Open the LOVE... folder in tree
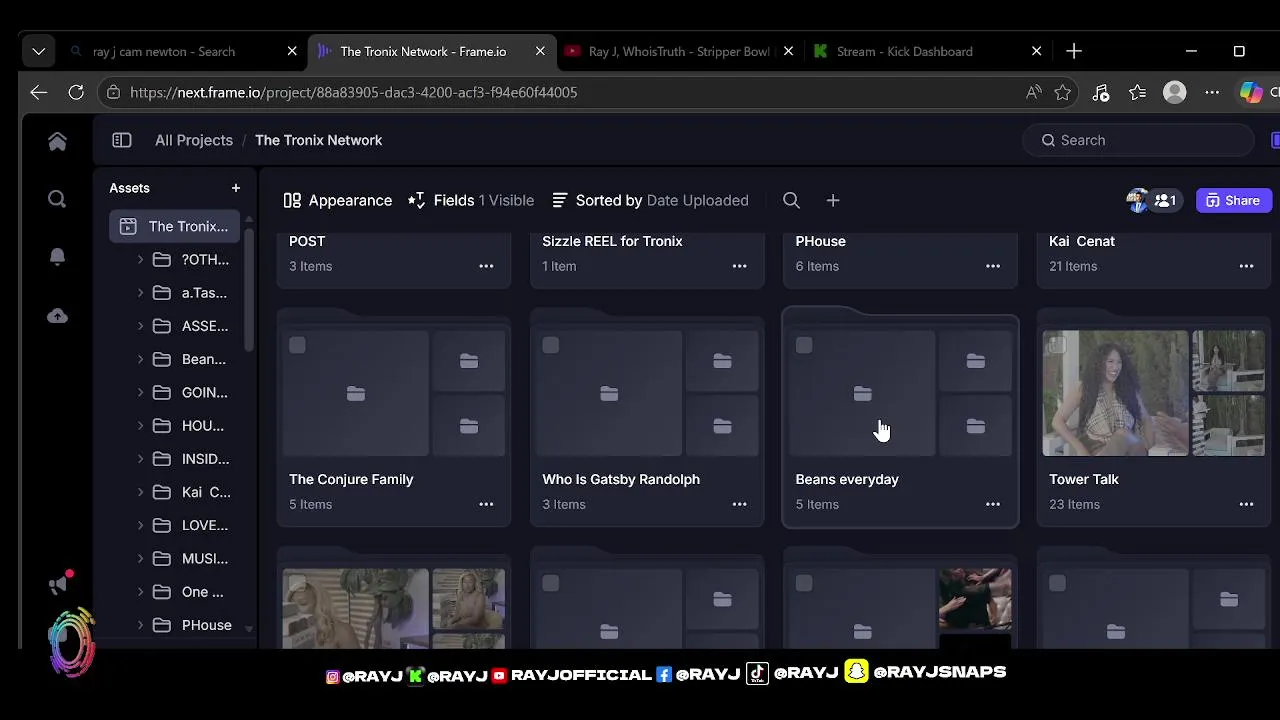This screenshot has width=1280, height=720. point(205,525)
